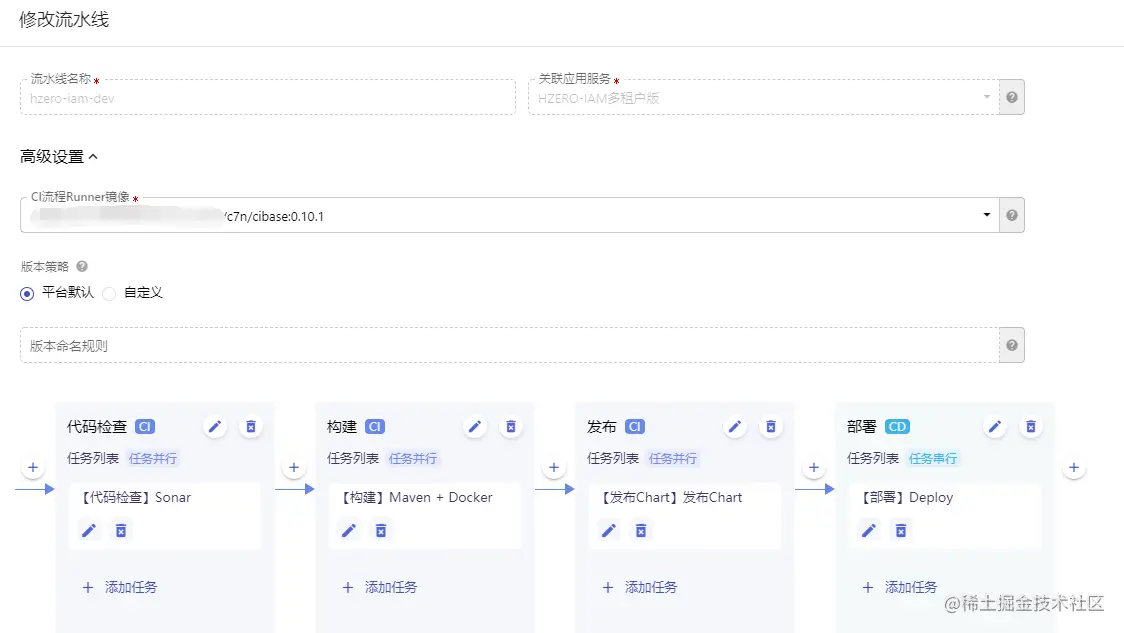The height and width of the screenshot is (633, 1124).
Task: Click the 任务并行 tag in 发布
Action: pyautogui.click(x=672, y=459)
